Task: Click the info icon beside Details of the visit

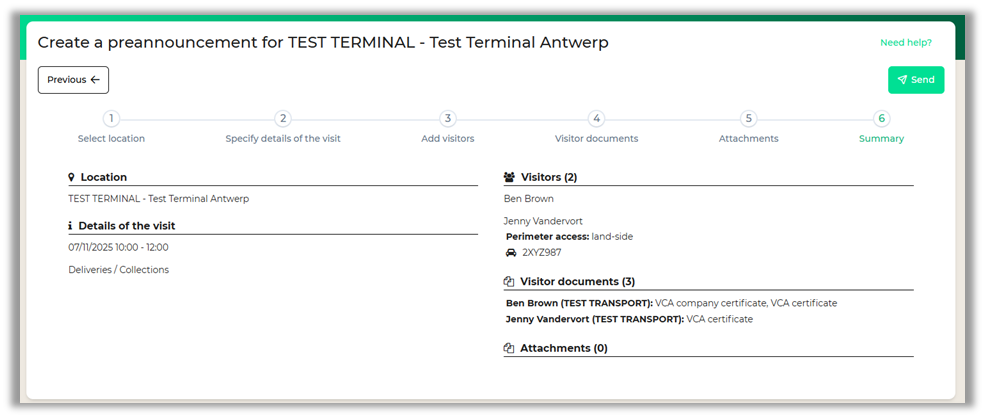Action: click(71, 226)
